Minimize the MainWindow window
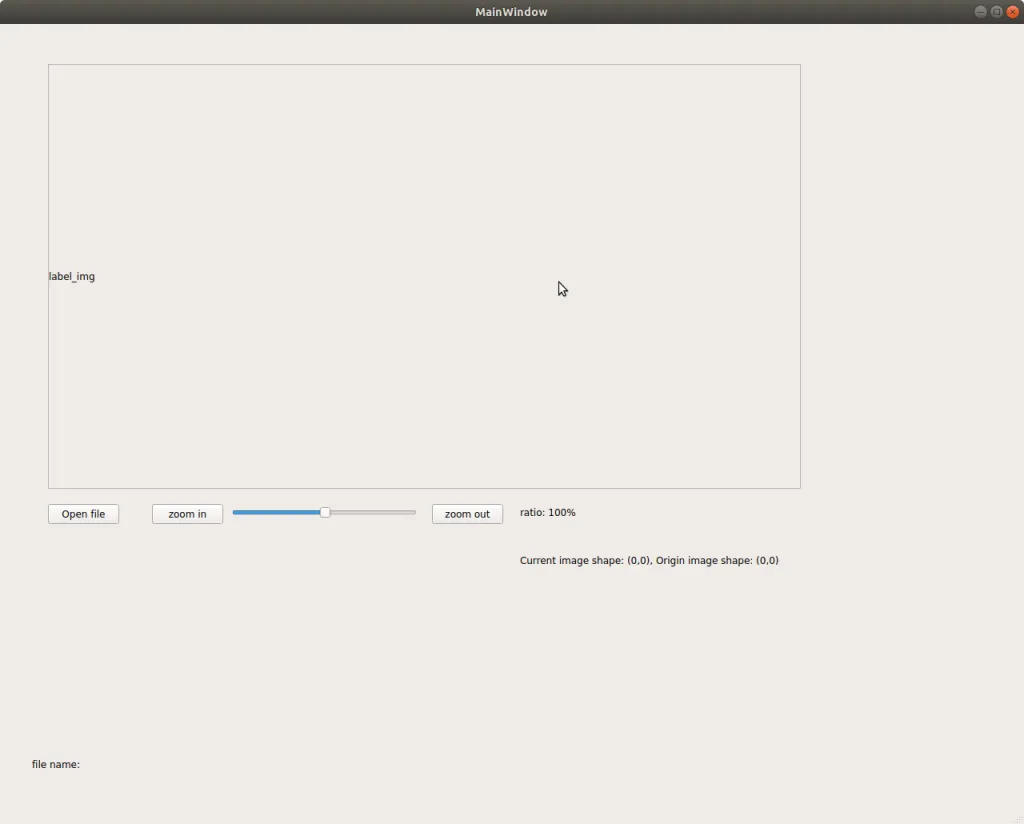1024x824 pixels. pos(980,12)
